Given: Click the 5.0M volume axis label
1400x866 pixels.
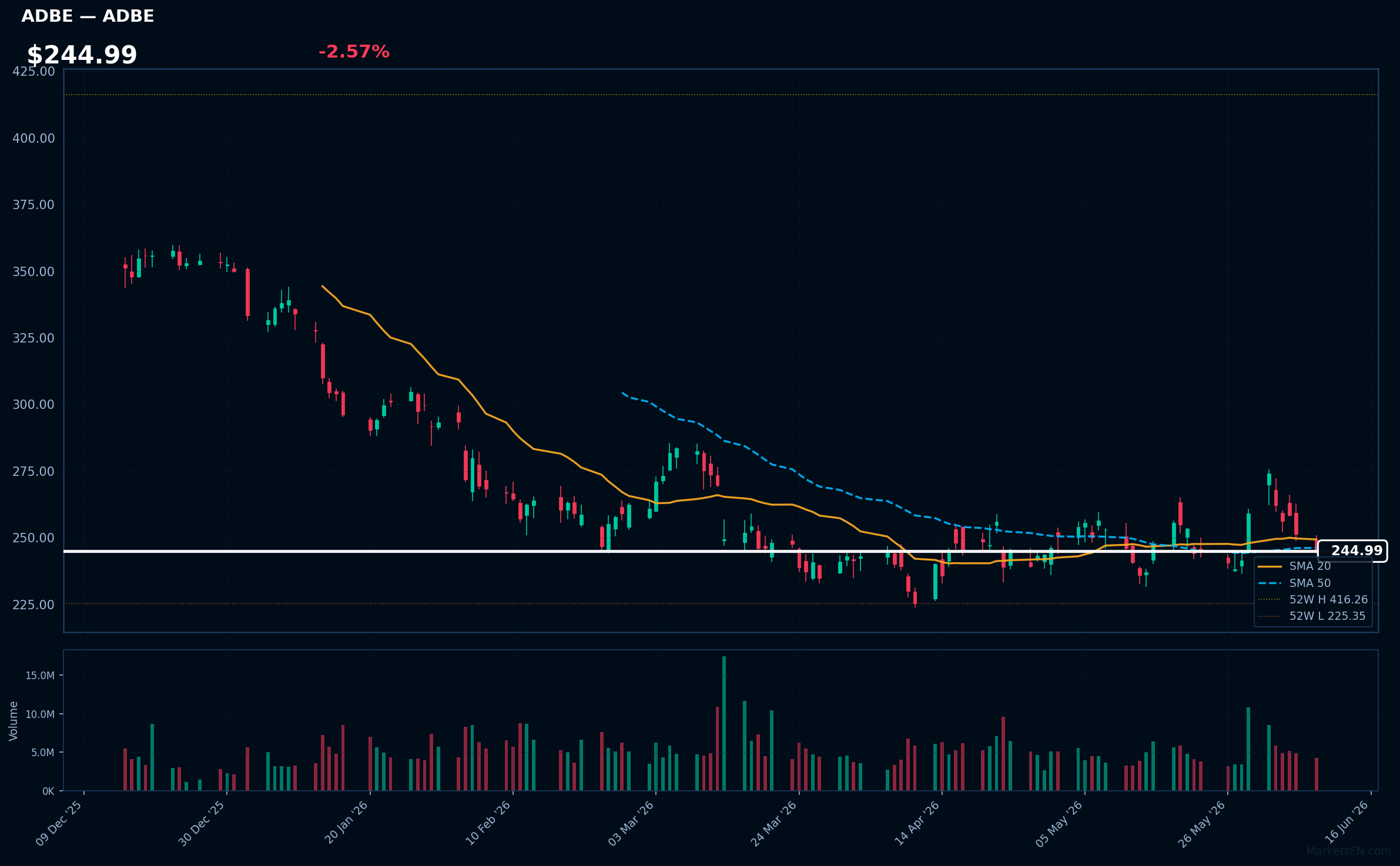Looking at the screenshot, I should (42, 753).
